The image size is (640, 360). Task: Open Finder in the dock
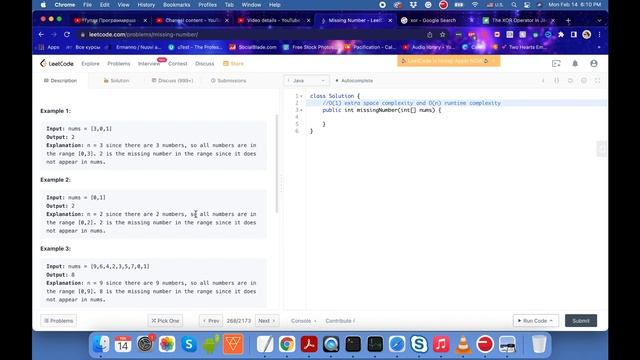[x=101, y=344]
